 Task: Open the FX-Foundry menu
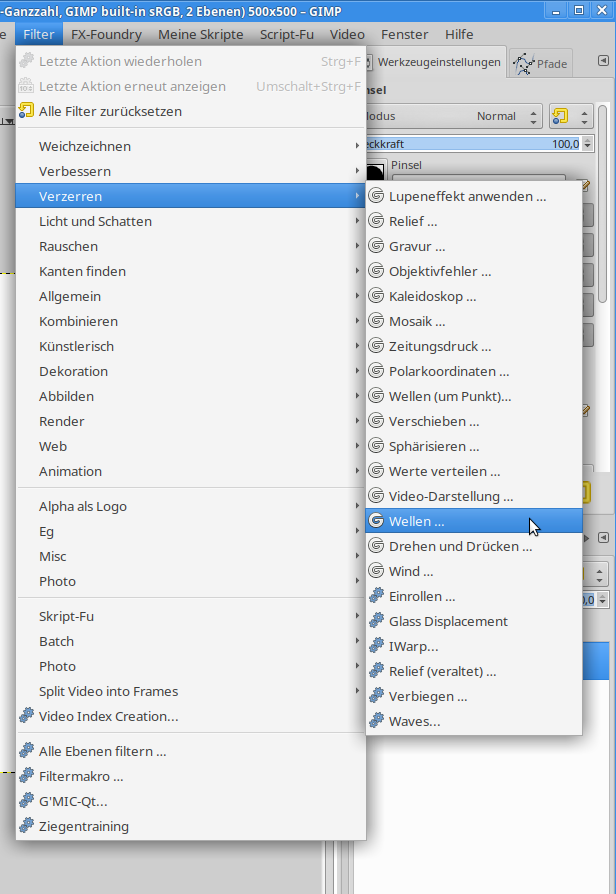(x=106, y=34)
